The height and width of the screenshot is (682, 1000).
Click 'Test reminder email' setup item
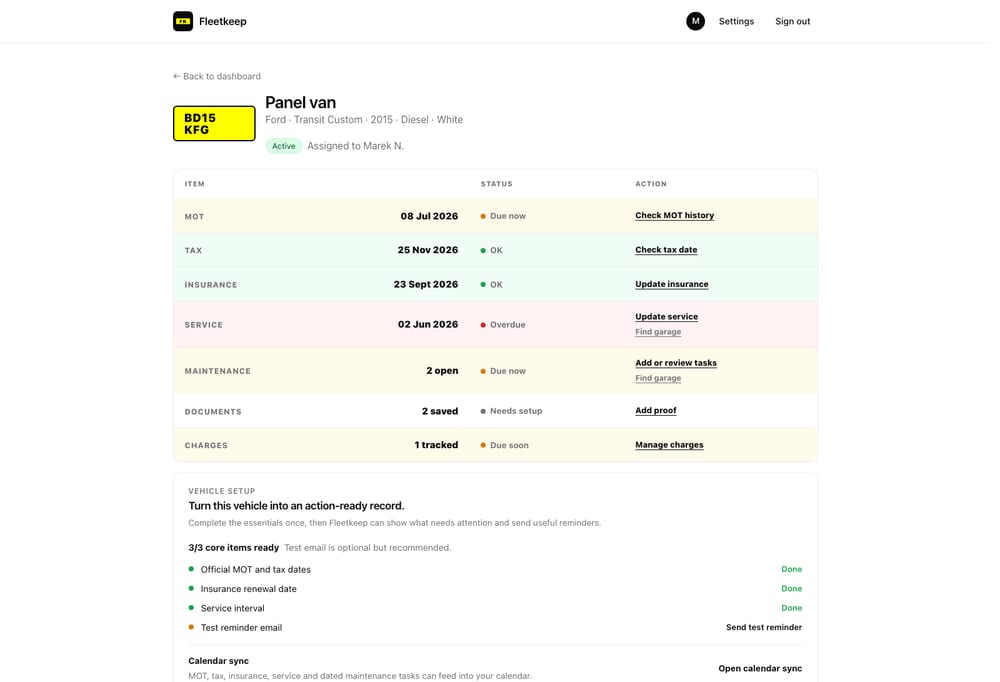pyautogui.click(x=241, y=628)
